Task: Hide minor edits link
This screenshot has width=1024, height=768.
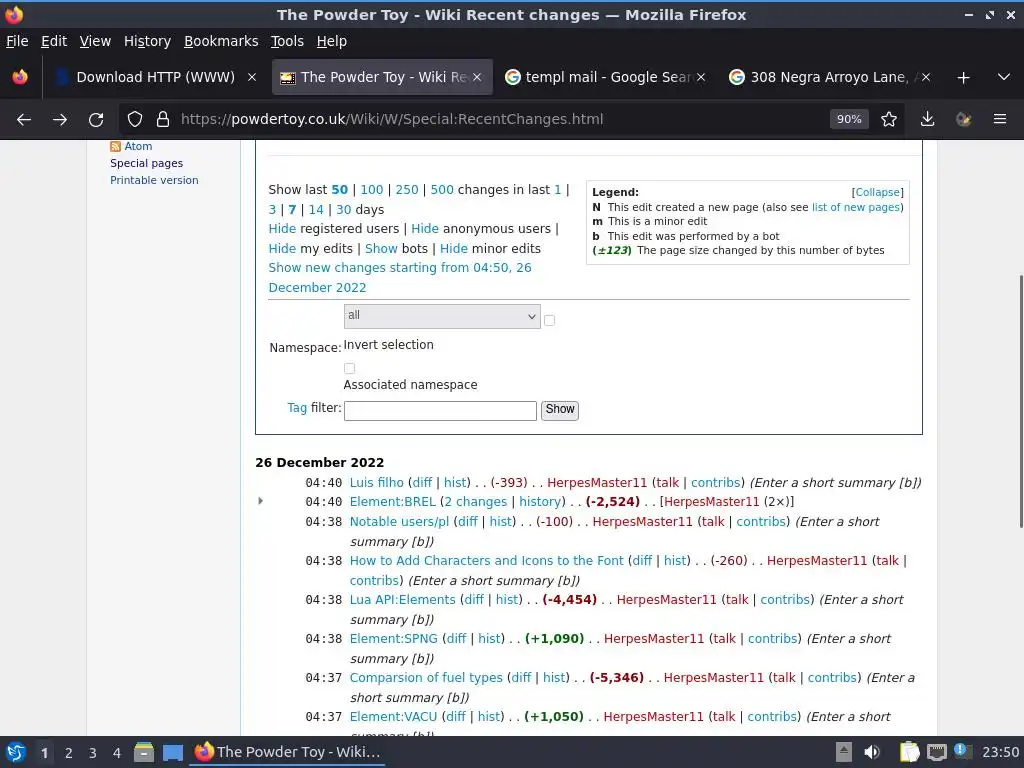Action: pyautogui.click(x=454, y=249)
